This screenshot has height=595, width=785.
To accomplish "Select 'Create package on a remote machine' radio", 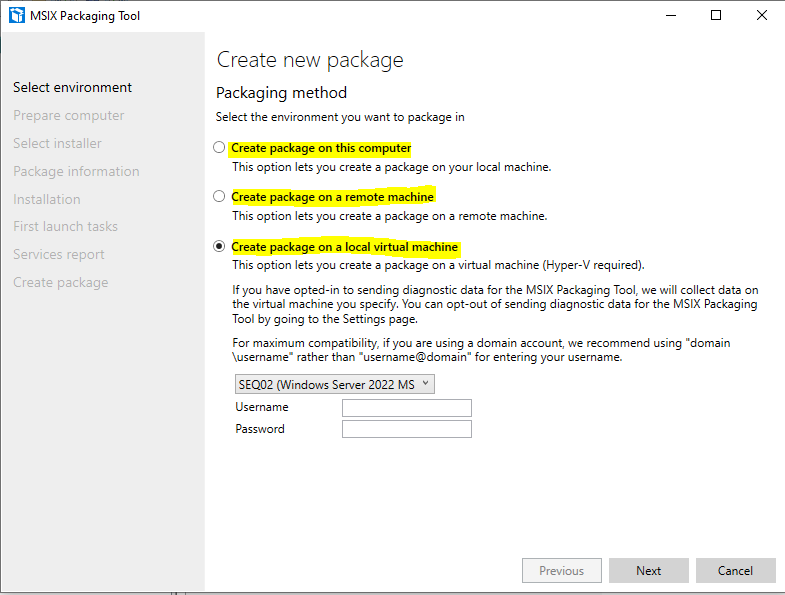I will point(220,197).
